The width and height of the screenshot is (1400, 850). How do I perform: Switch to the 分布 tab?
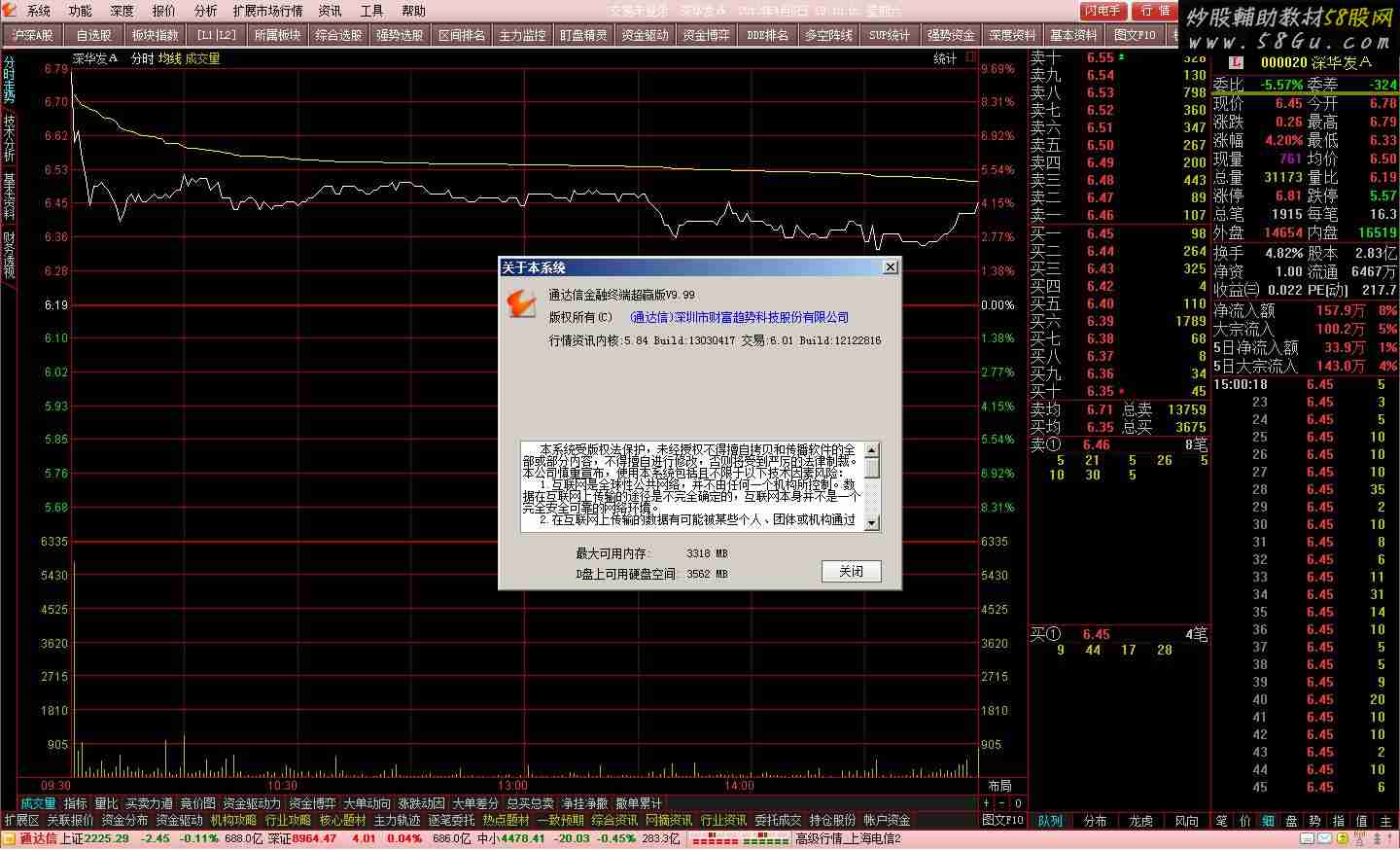pyautogui.click(x=1096, y=821)
